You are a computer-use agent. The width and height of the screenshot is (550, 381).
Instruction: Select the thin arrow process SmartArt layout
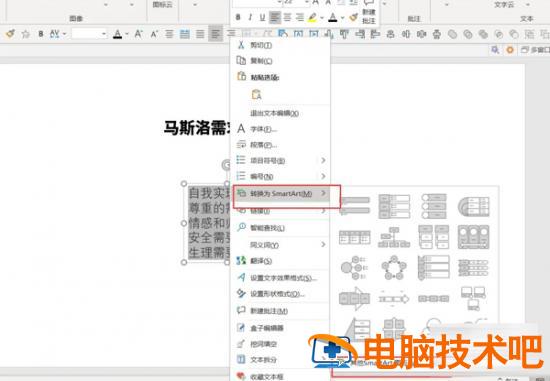point(394,299)
